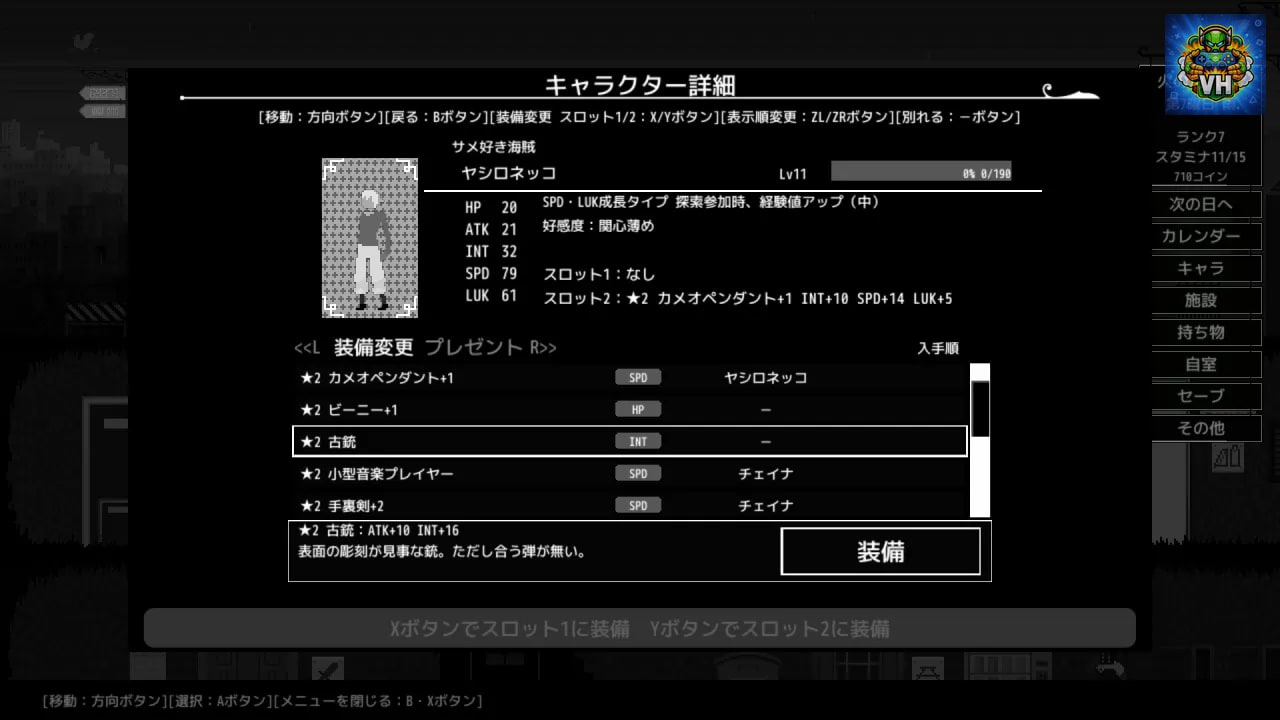Switch to the 装備変更 tab
Image resolution: width=1280 pixels, height=720 pixels.
coord(373,347)
